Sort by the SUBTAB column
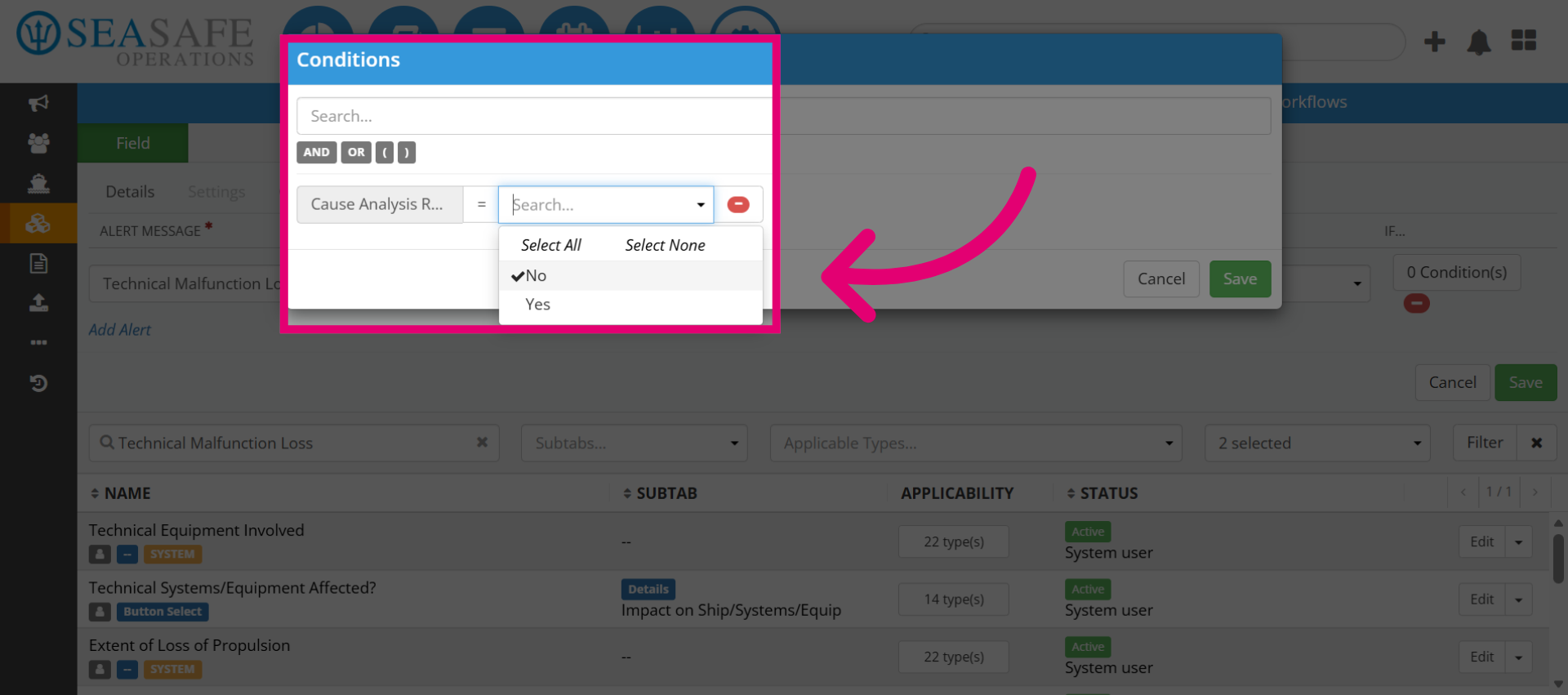This screenshot has width=1568, height=695. click(660, 493)
